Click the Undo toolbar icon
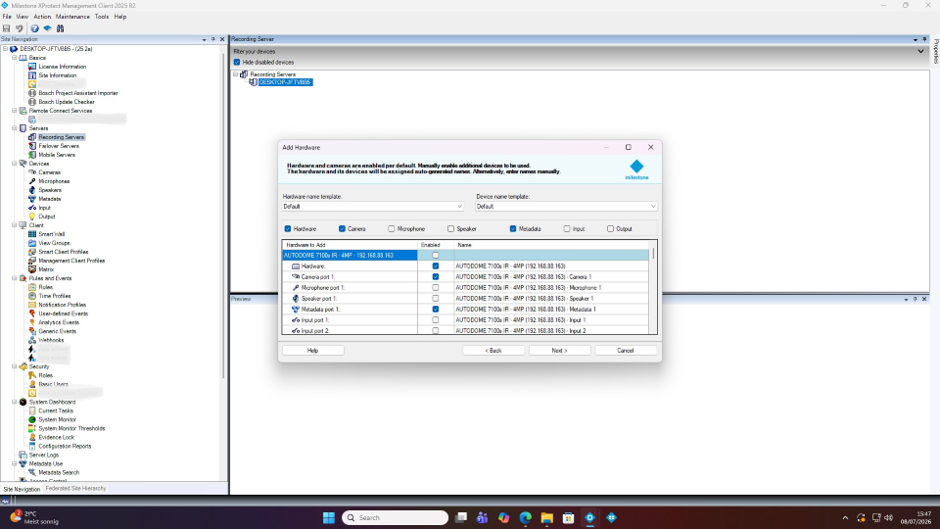Screen dimensions: 940x529 [19, 28]
